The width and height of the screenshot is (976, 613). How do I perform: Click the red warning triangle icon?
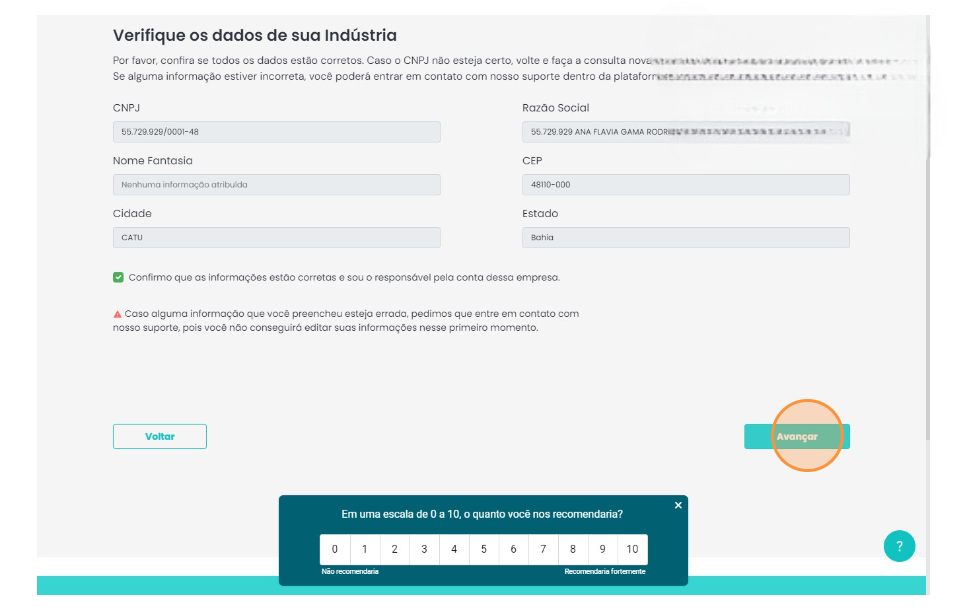[x=117, y=314]
